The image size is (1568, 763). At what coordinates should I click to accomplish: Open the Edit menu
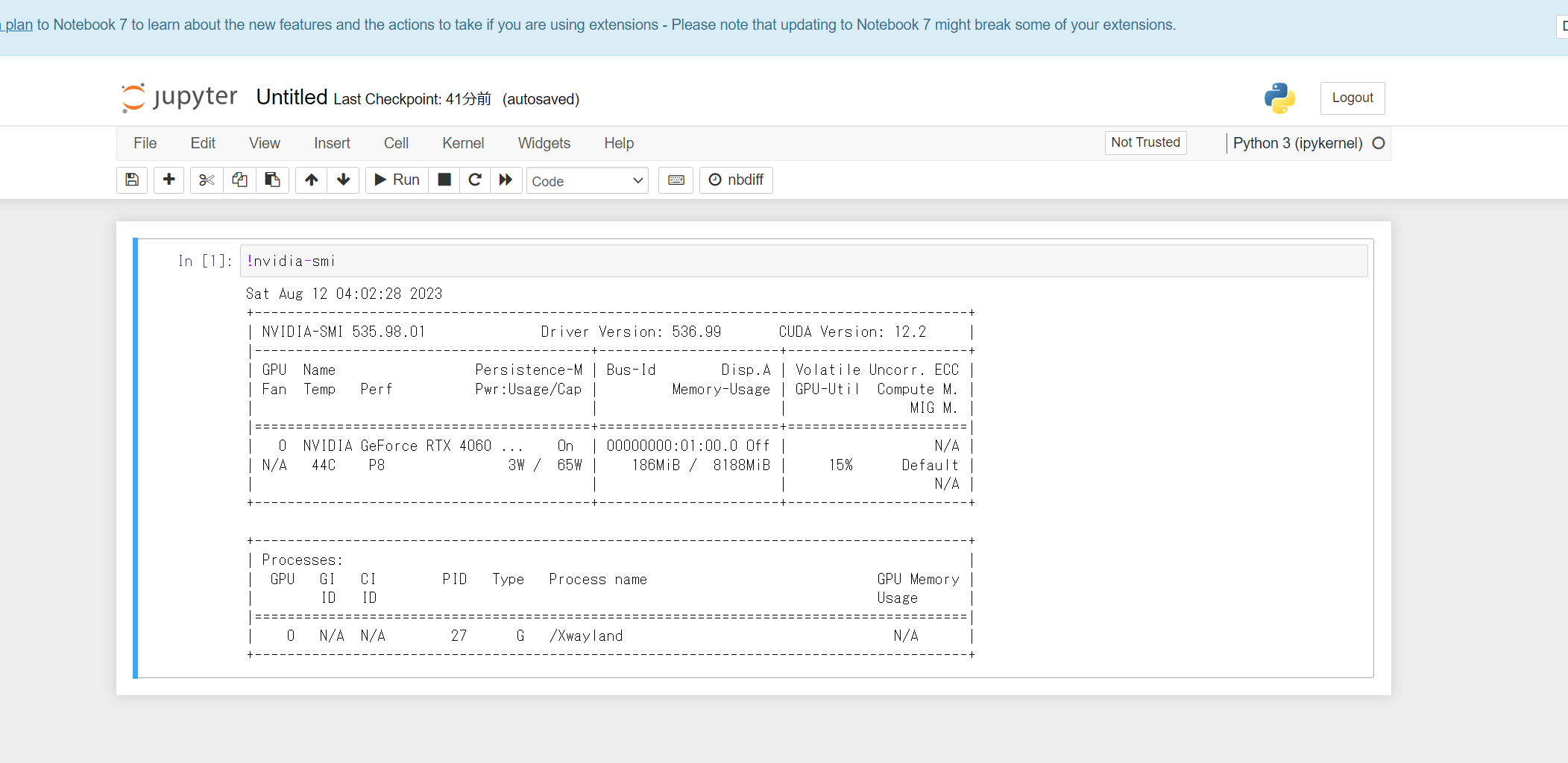coord(203,143)
